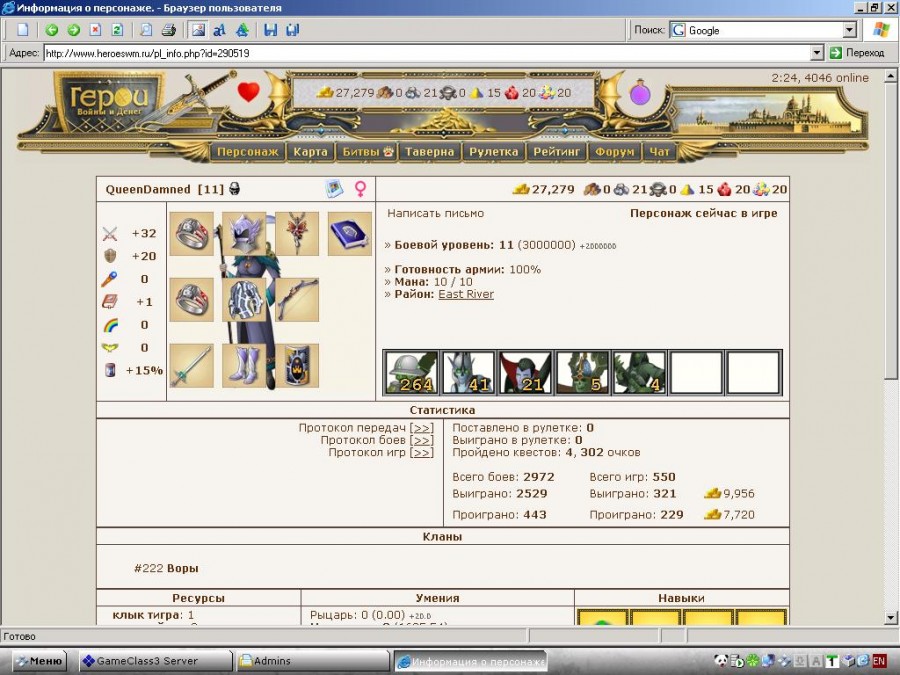Click the panda tray icon
Image resolution: width=900 pixels, height=675 pixels.
(x=721, y=661)
